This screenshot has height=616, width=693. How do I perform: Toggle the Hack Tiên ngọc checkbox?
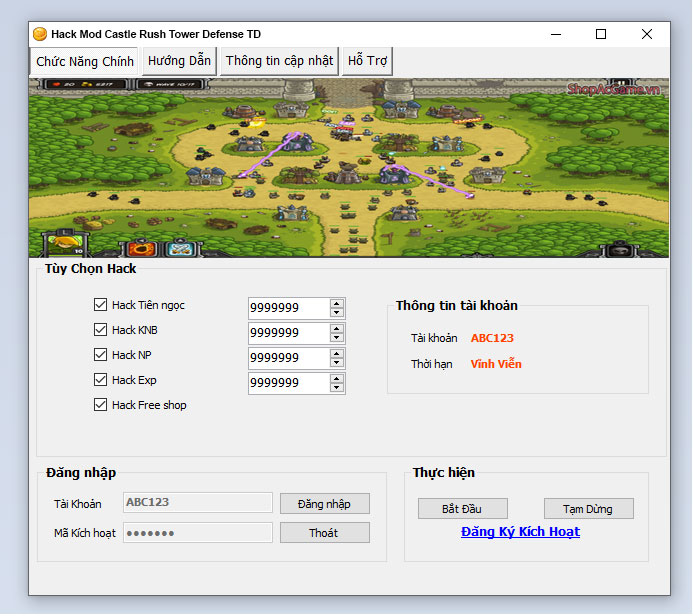click(100, 305)
